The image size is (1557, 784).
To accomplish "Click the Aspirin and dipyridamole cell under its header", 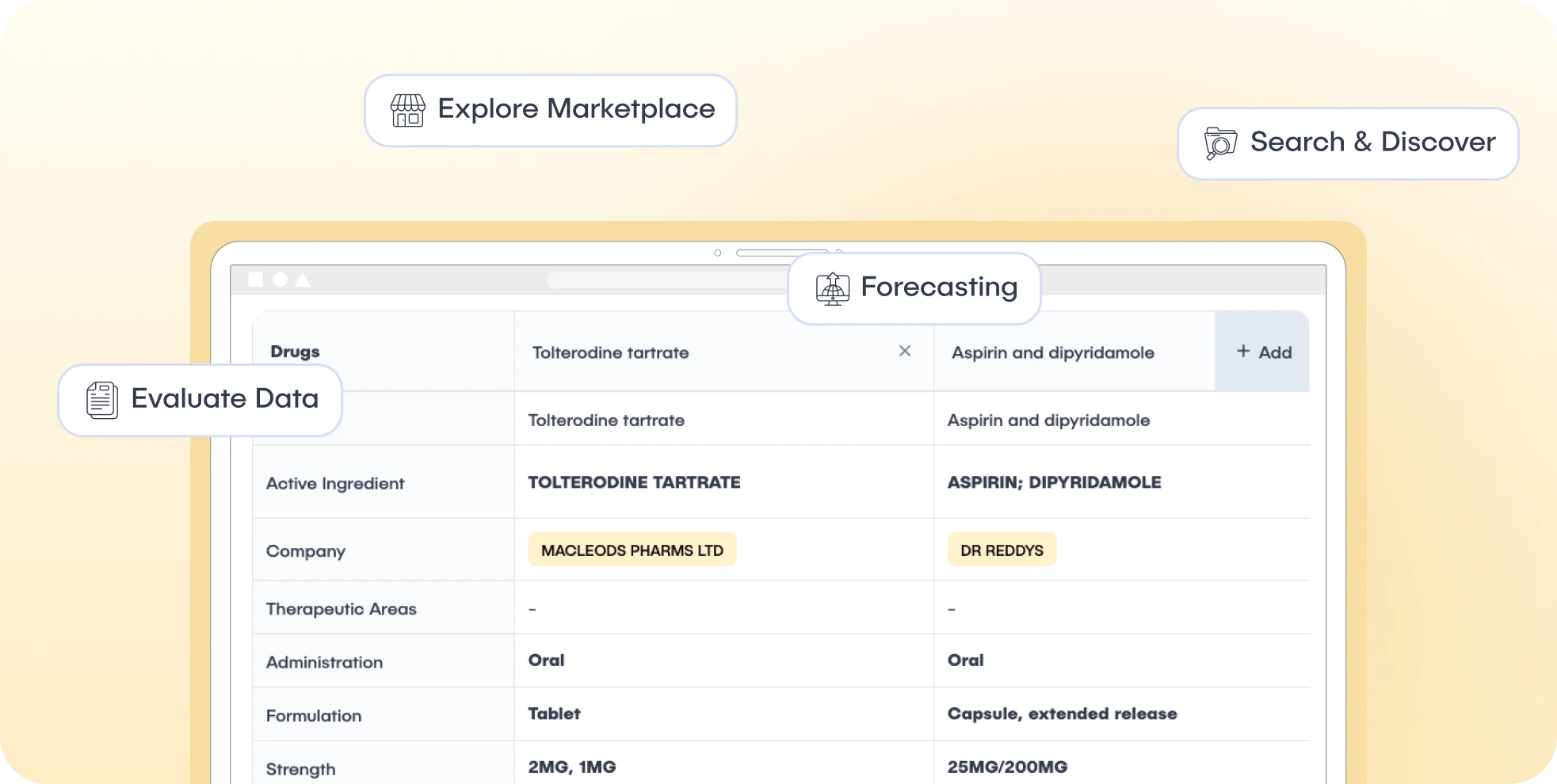I will coord(1048,421).
